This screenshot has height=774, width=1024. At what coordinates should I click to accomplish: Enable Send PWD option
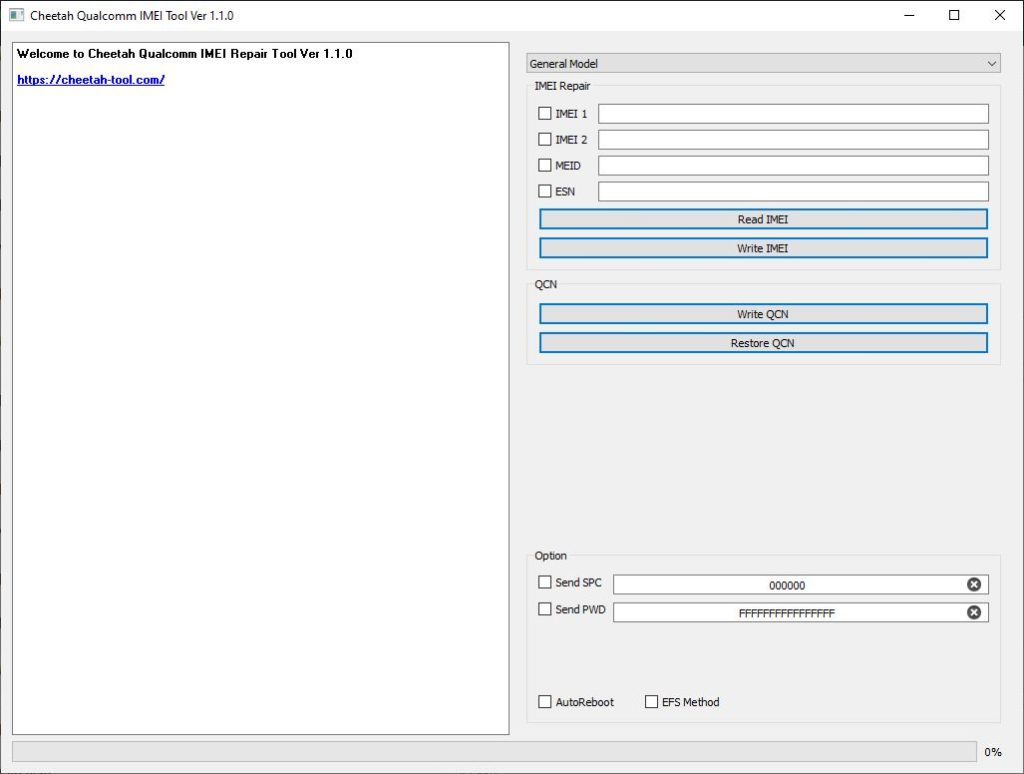tap(545, 608)
